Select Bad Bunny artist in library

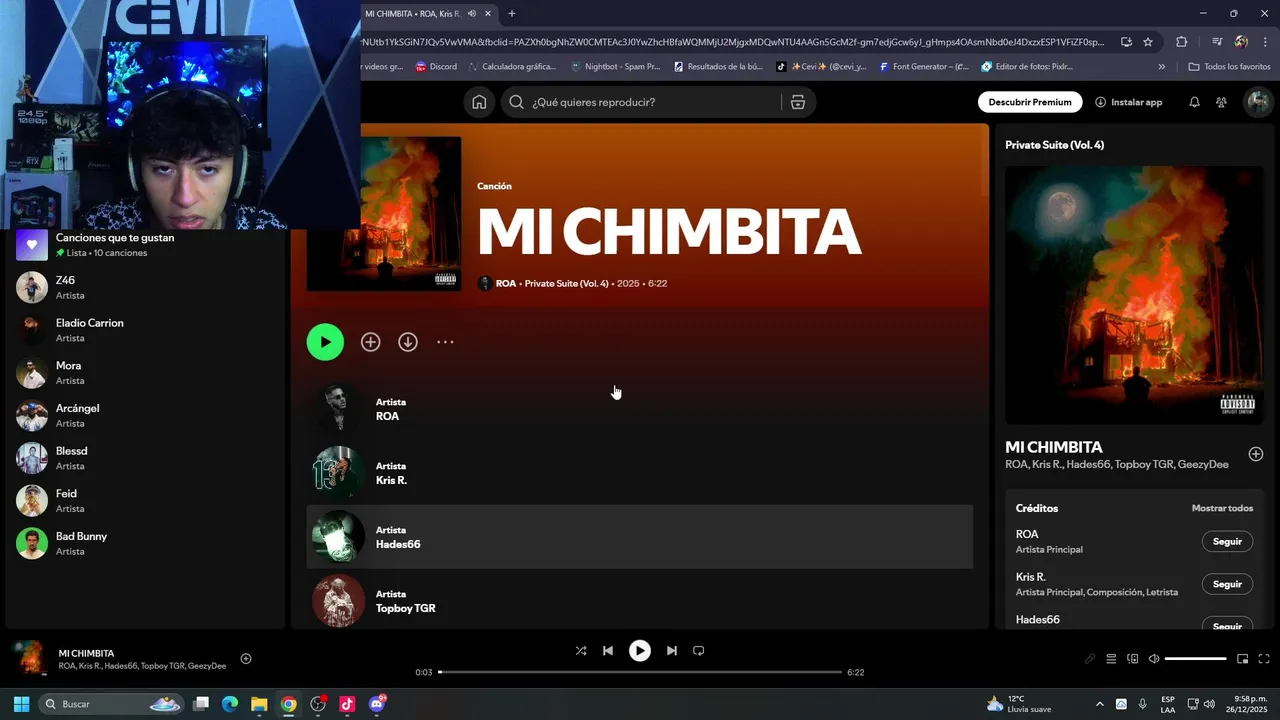[145, 543]
